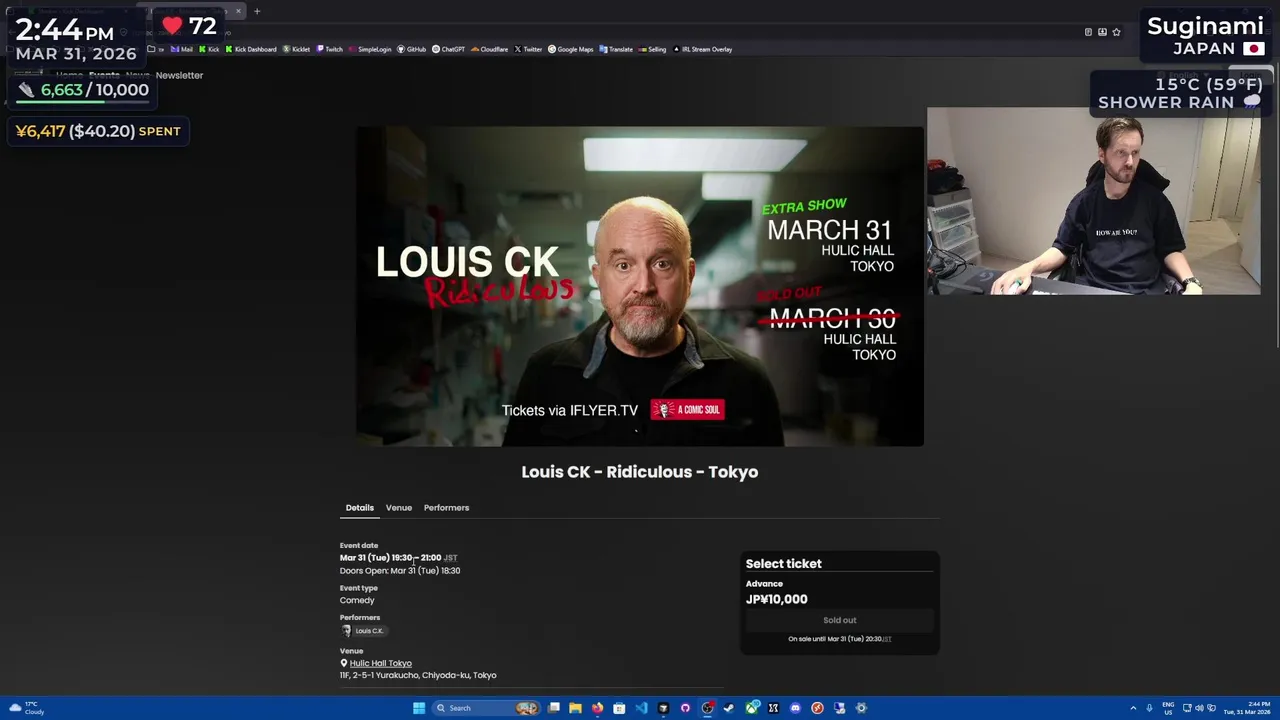Open the Mail bookmark
Viewport: 1280px width, 720px height.
[x=181, y=49]
